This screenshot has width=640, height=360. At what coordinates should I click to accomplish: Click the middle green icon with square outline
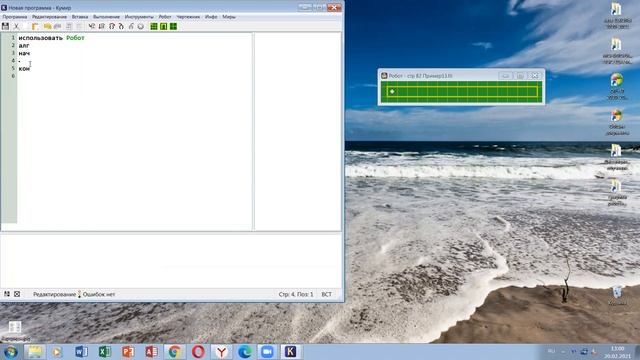point(164,26)
